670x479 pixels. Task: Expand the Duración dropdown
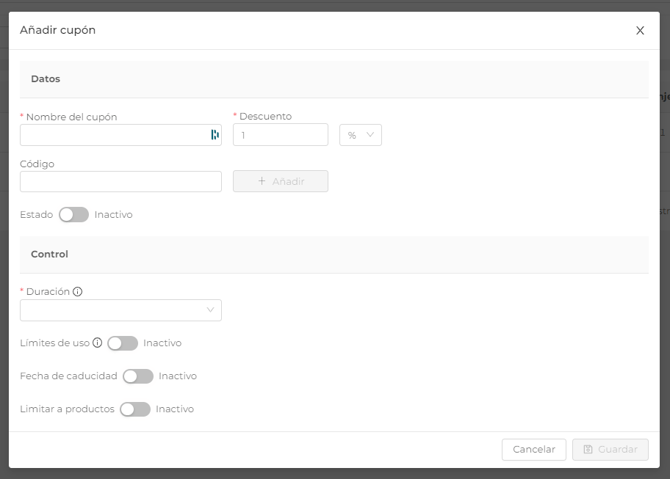(x=121, y=310)
